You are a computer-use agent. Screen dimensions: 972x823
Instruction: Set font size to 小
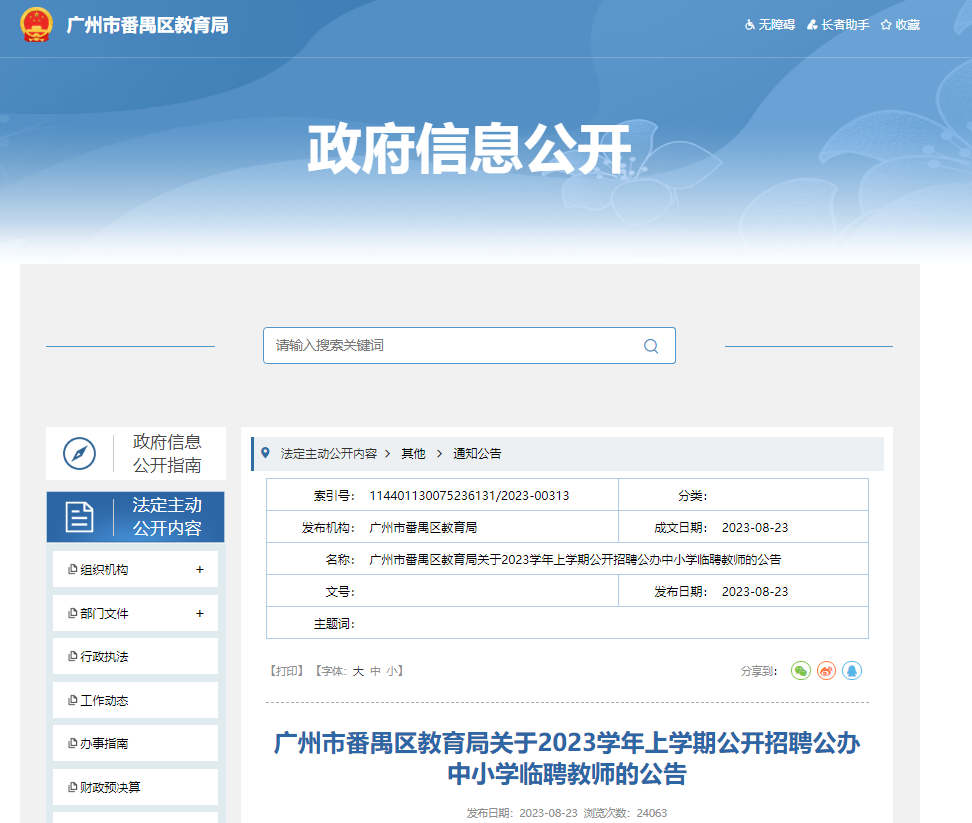pos(392,671)
